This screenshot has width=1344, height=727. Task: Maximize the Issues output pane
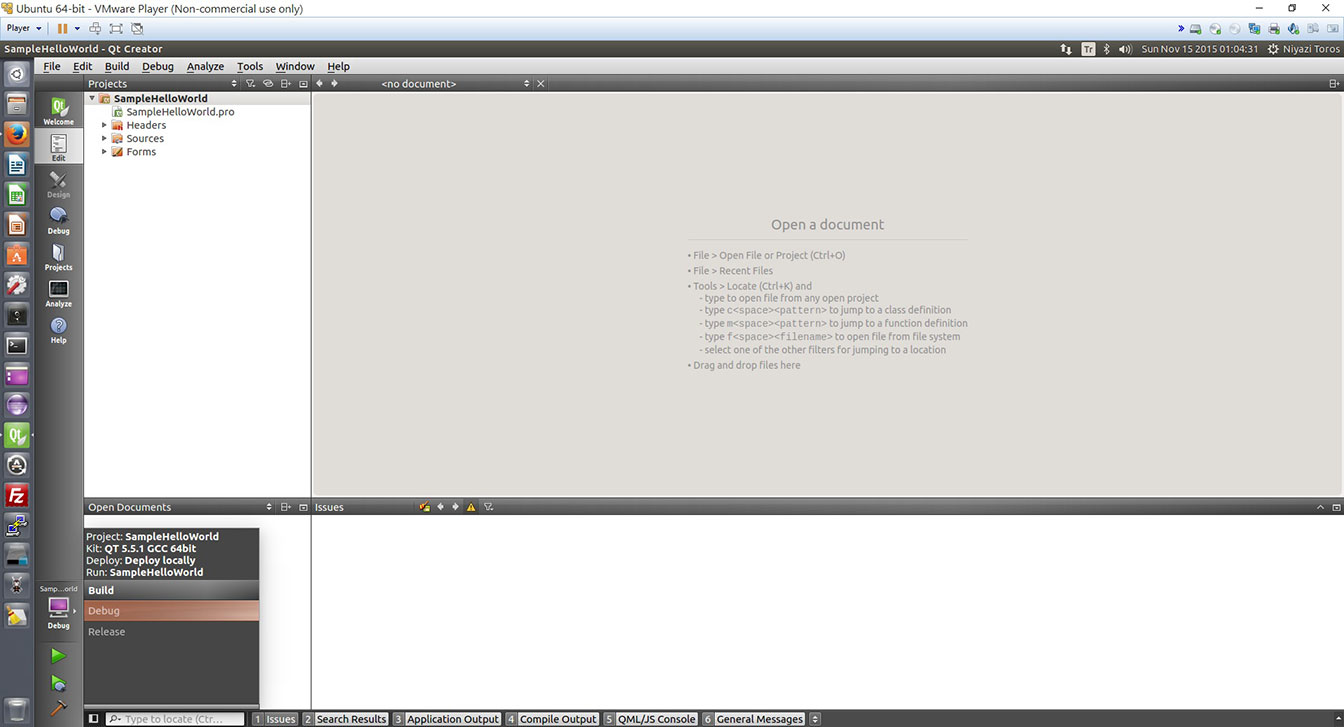[x=1321, y=507]
